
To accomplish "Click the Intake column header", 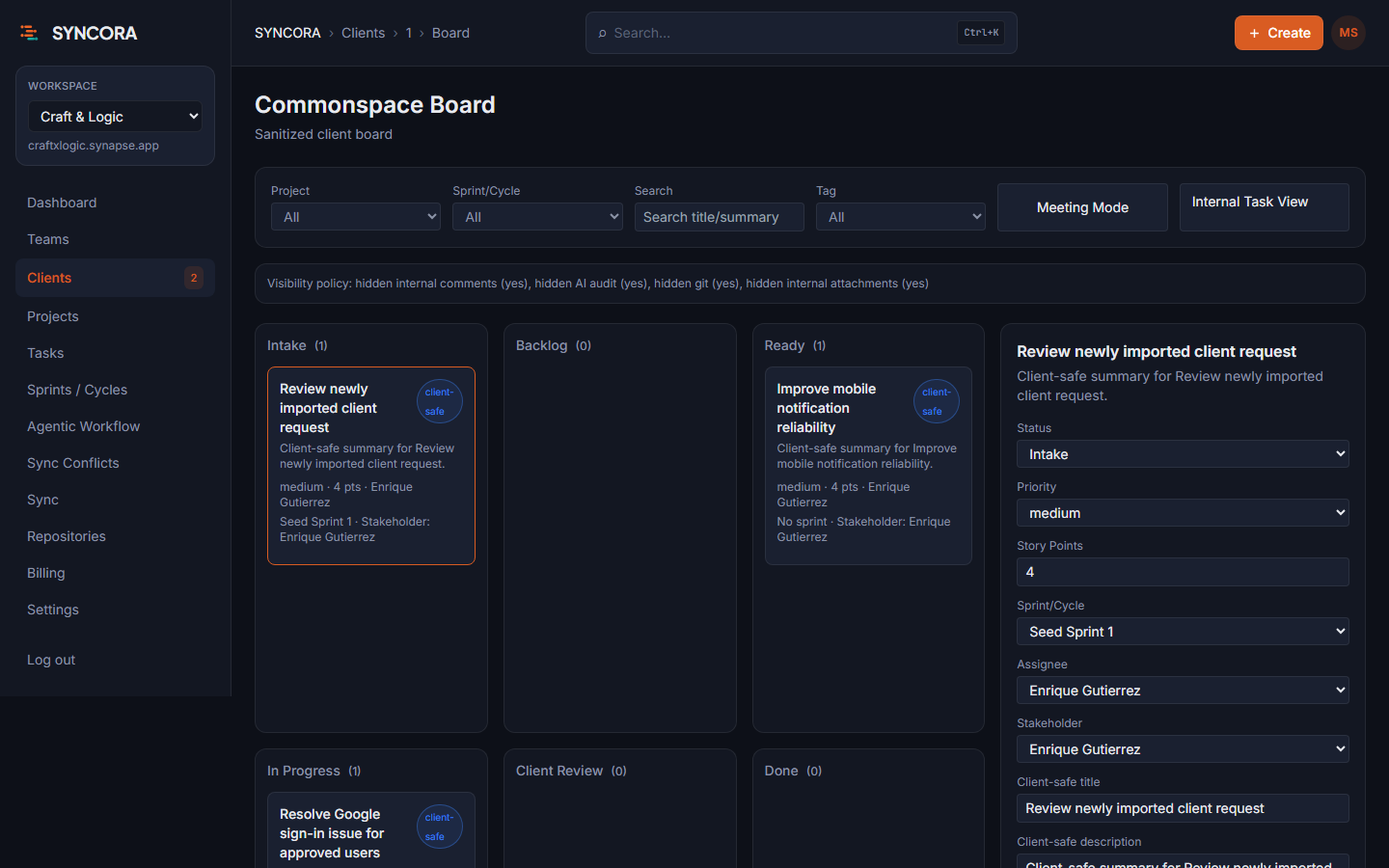I will click(x=297, y=345).
